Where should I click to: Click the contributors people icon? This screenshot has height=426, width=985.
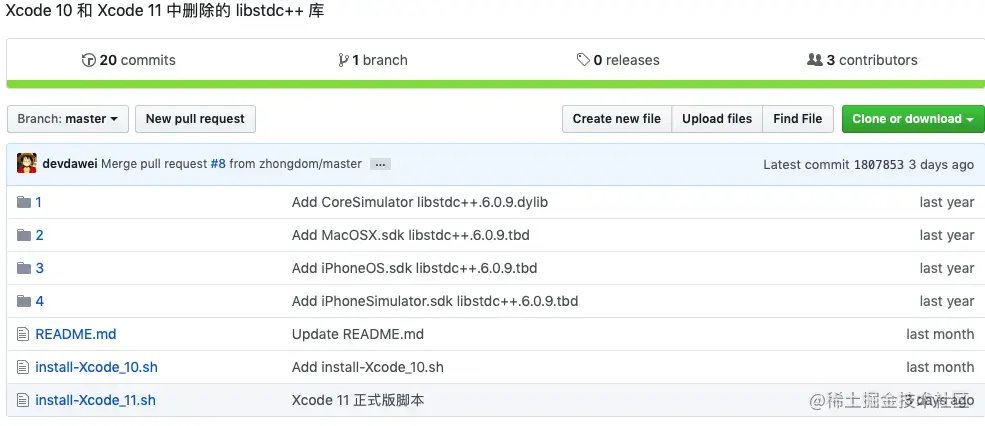pyautogui.click(x=814, y=60)
